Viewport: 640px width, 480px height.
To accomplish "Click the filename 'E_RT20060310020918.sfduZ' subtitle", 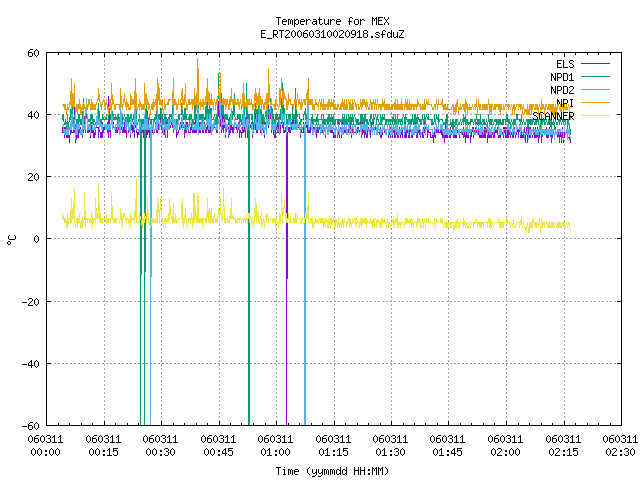I will pyautogui.click(x=332, y=34).
